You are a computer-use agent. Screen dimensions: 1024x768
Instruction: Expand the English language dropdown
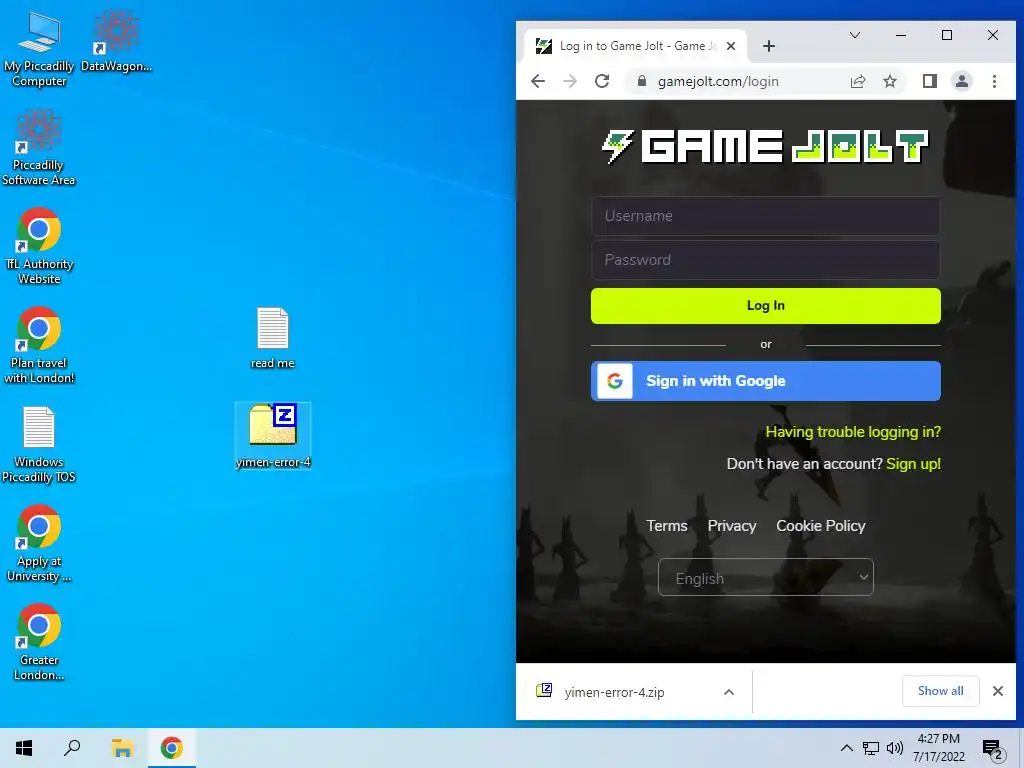click(765, 577)
